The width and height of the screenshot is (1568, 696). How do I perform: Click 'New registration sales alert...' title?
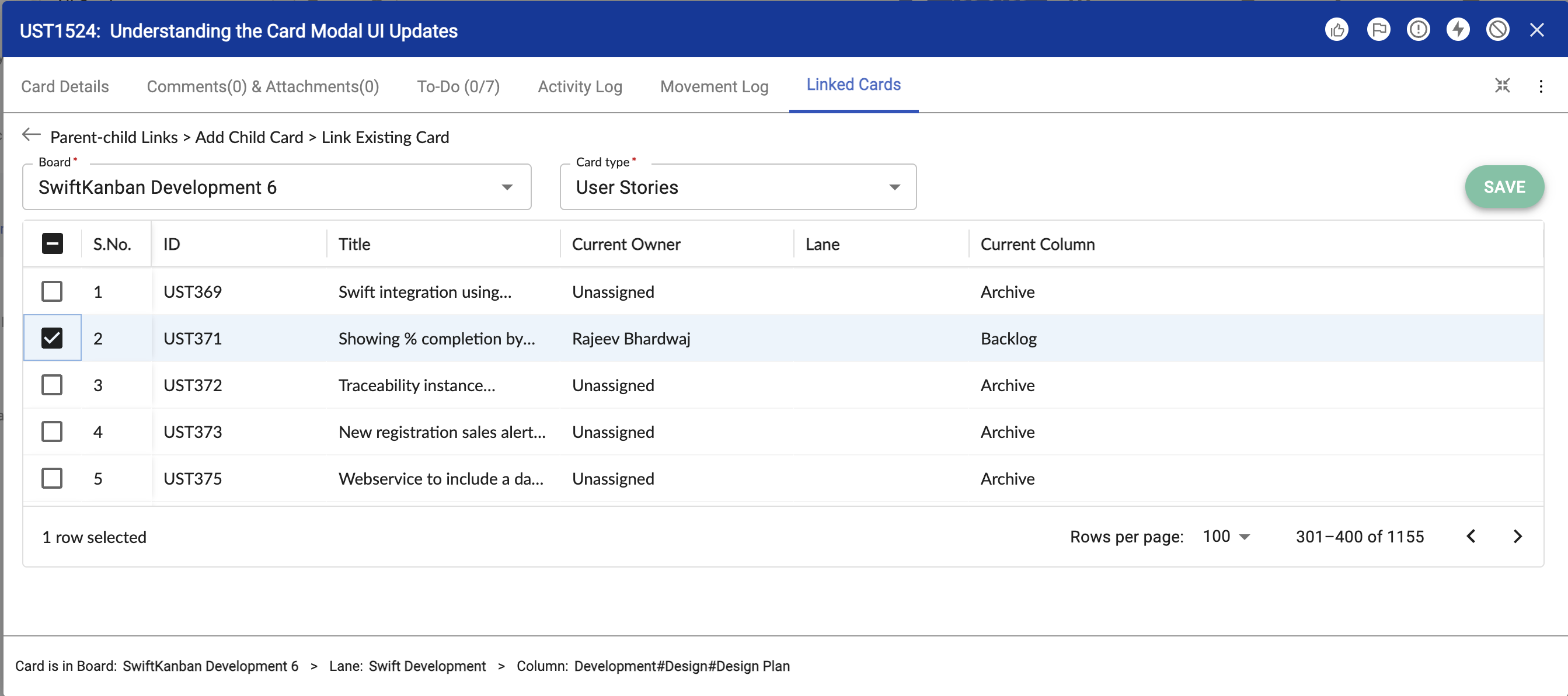[442, 431]
